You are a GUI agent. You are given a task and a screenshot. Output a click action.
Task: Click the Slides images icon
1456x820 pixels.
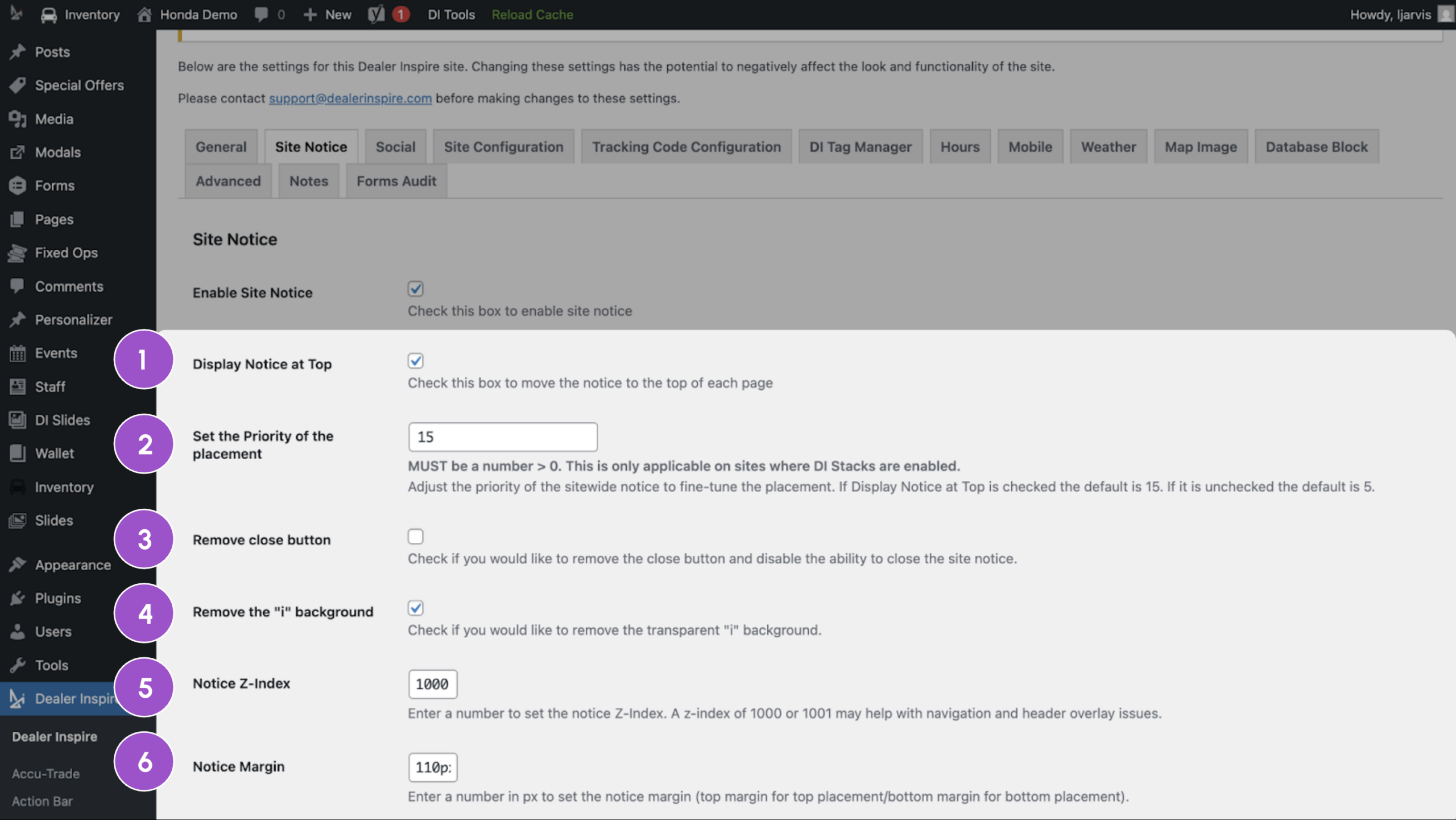click(x=18, y=521)
